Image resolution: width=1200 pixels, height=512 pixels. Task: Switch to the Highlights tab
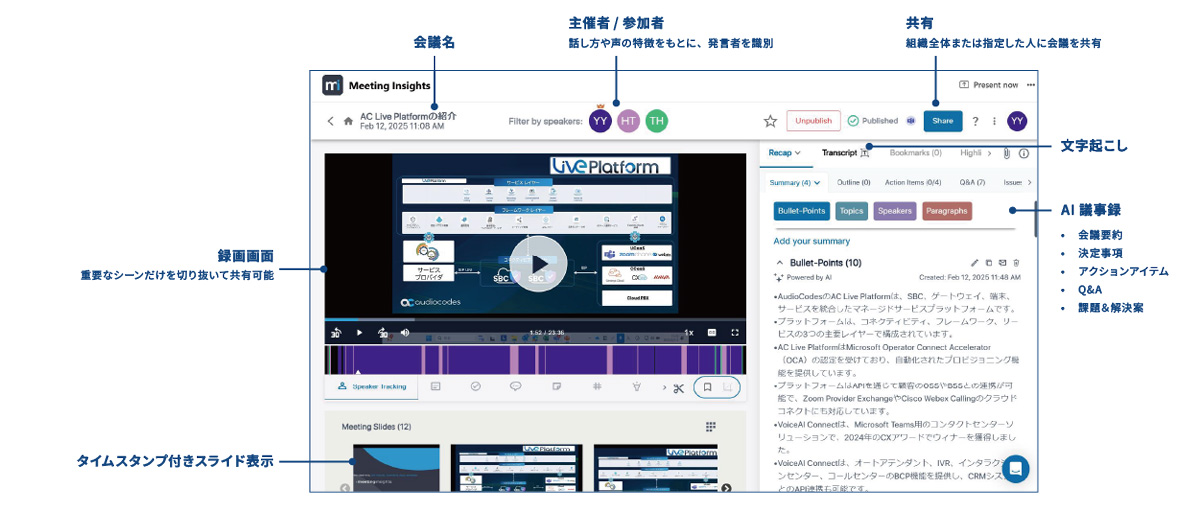pyautogui.click(x=970, y=153)
